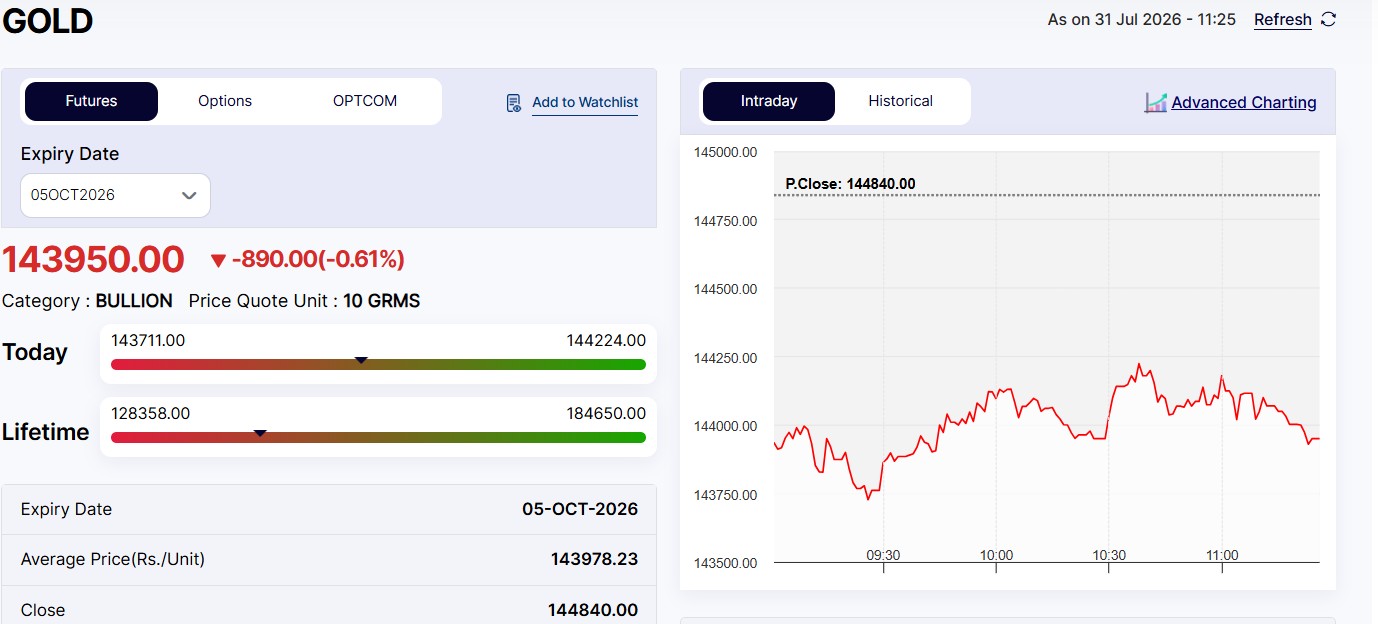Click the Price Quote Unit 10 GRMS text
Screen dimensions: 1378x624
(x=304, y=301)
